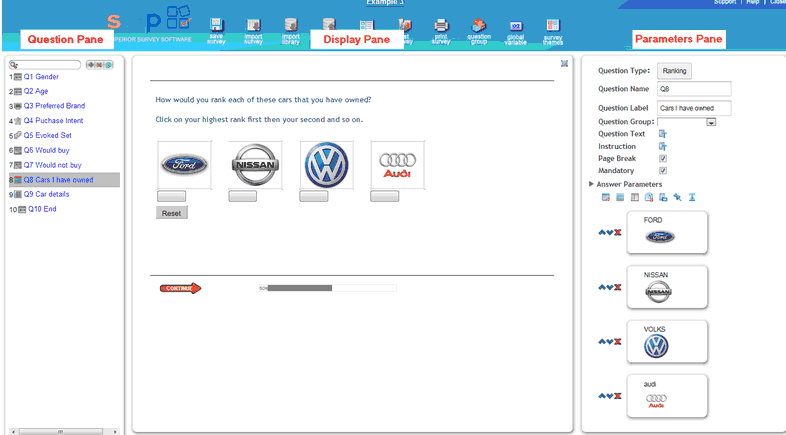Select the audi answer card in the parameters pane
786x435 pixels.
(x=667, y=396)
